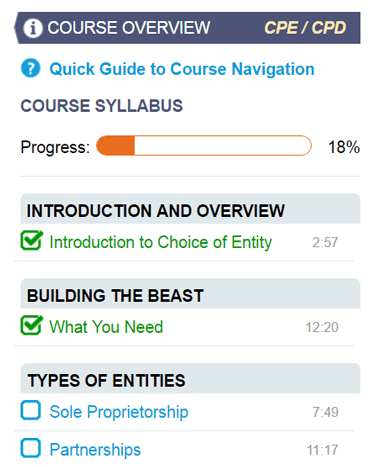
Task: Click the blue question mark help icon
Action: [31, 68]
